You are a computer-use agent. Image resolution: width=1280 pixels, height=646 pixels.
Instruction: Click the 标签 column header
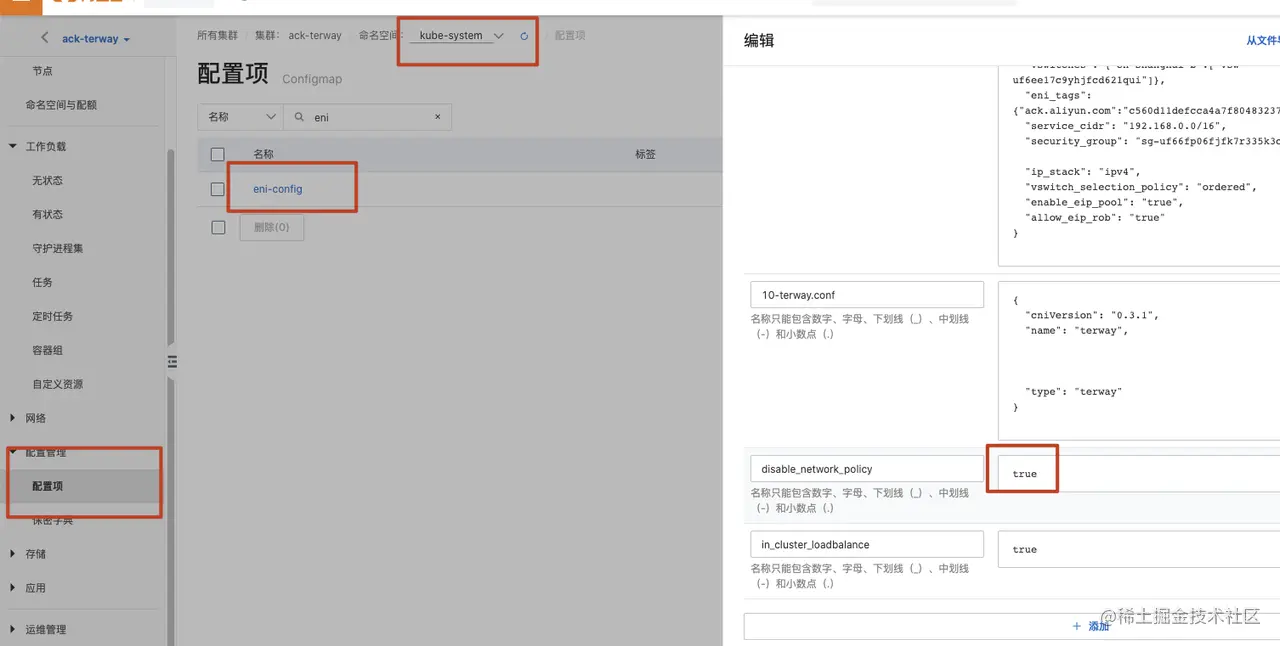(x=645, y=154)
